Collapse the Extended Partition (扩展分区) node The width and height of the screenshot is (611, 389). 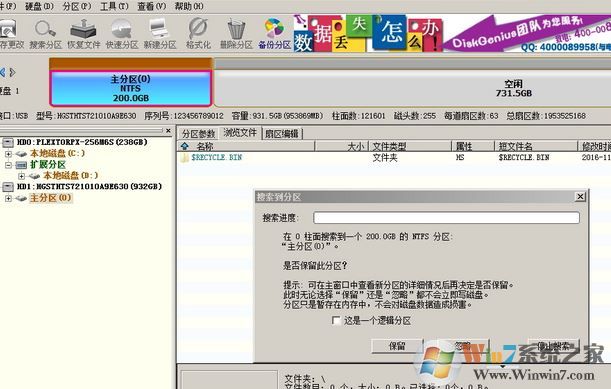8,165
